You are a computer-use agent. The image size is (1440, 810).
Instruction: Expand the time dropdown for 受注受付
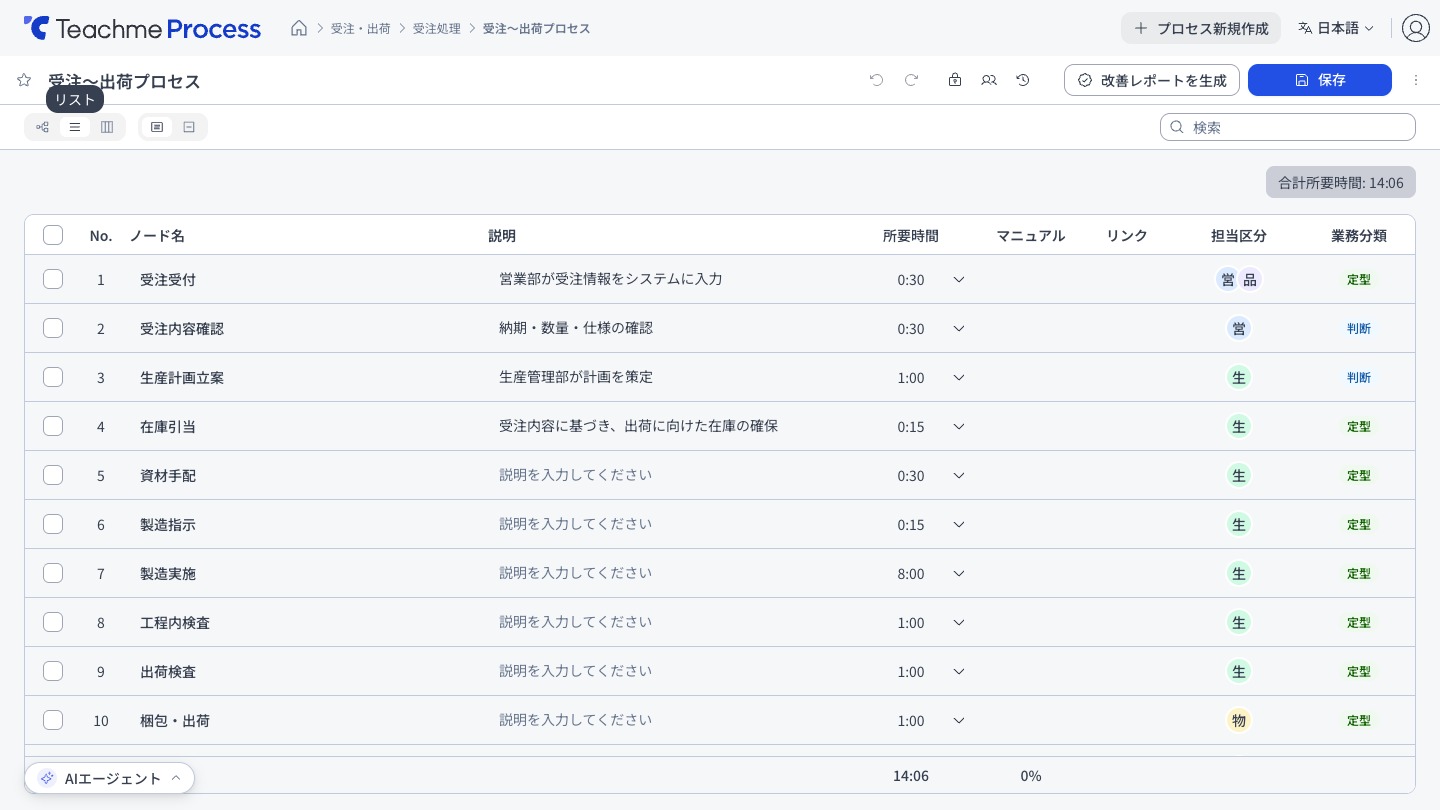(x=959, y=279)
